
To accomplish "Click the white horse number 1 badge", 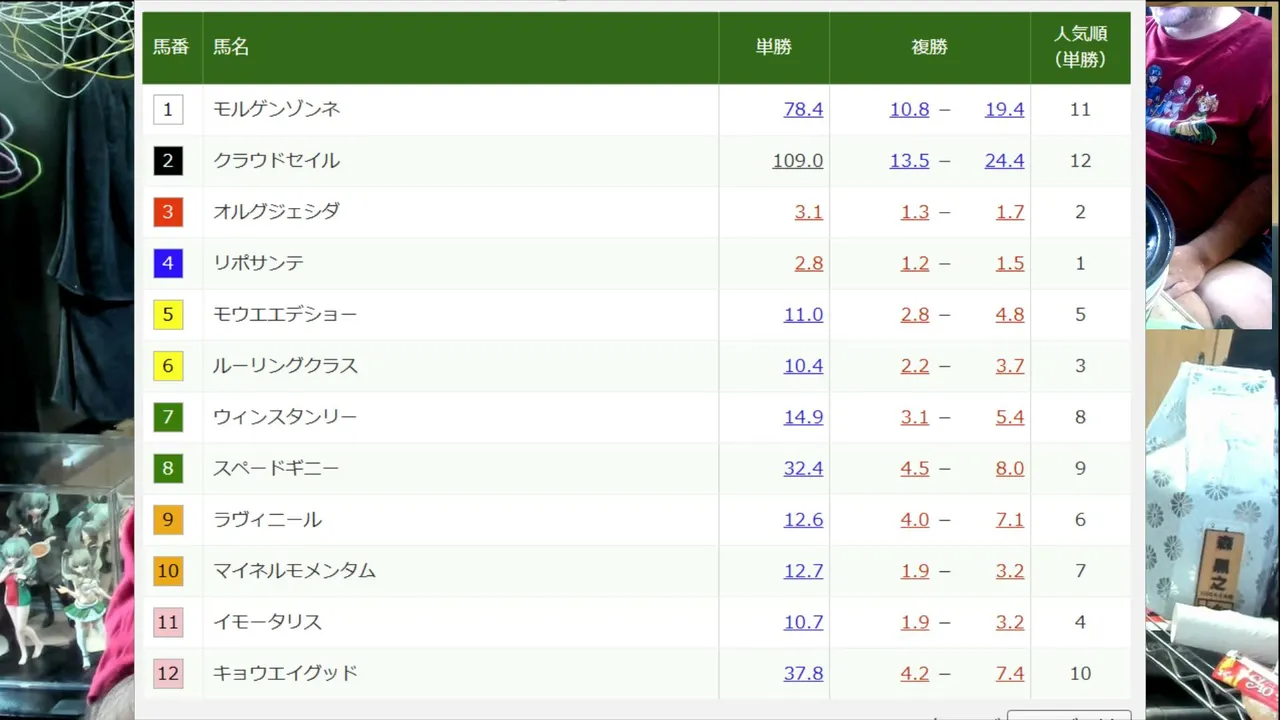I will point(168,109).
